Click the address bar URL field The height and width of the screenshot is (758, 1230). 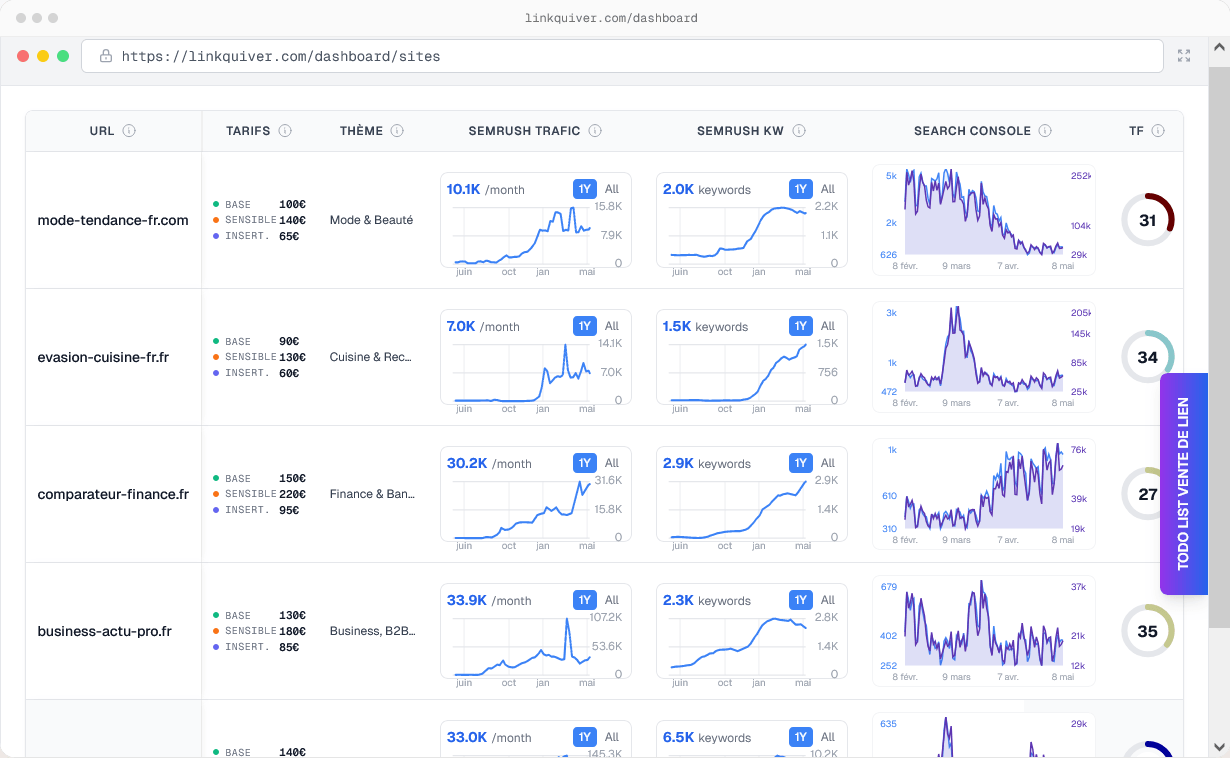[622, 56]
